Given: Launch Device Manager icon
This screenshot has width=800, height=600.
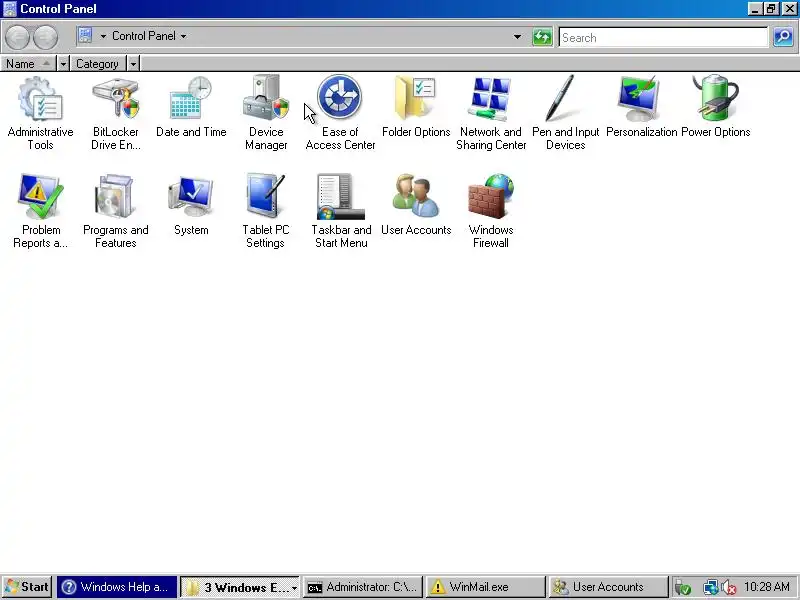Looking at the screenshot, I should [x=266, y=98].
